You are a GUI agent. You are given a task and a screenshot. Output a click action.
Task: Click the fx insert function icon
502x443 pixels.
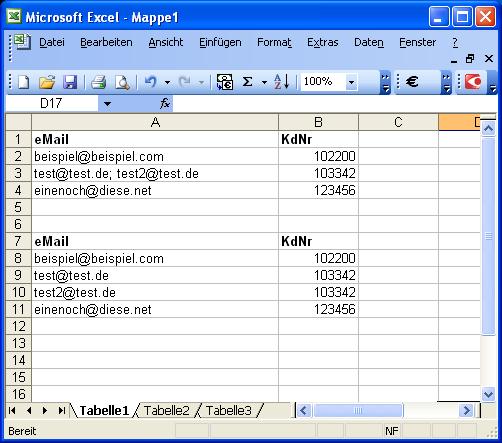click(165, 103)
